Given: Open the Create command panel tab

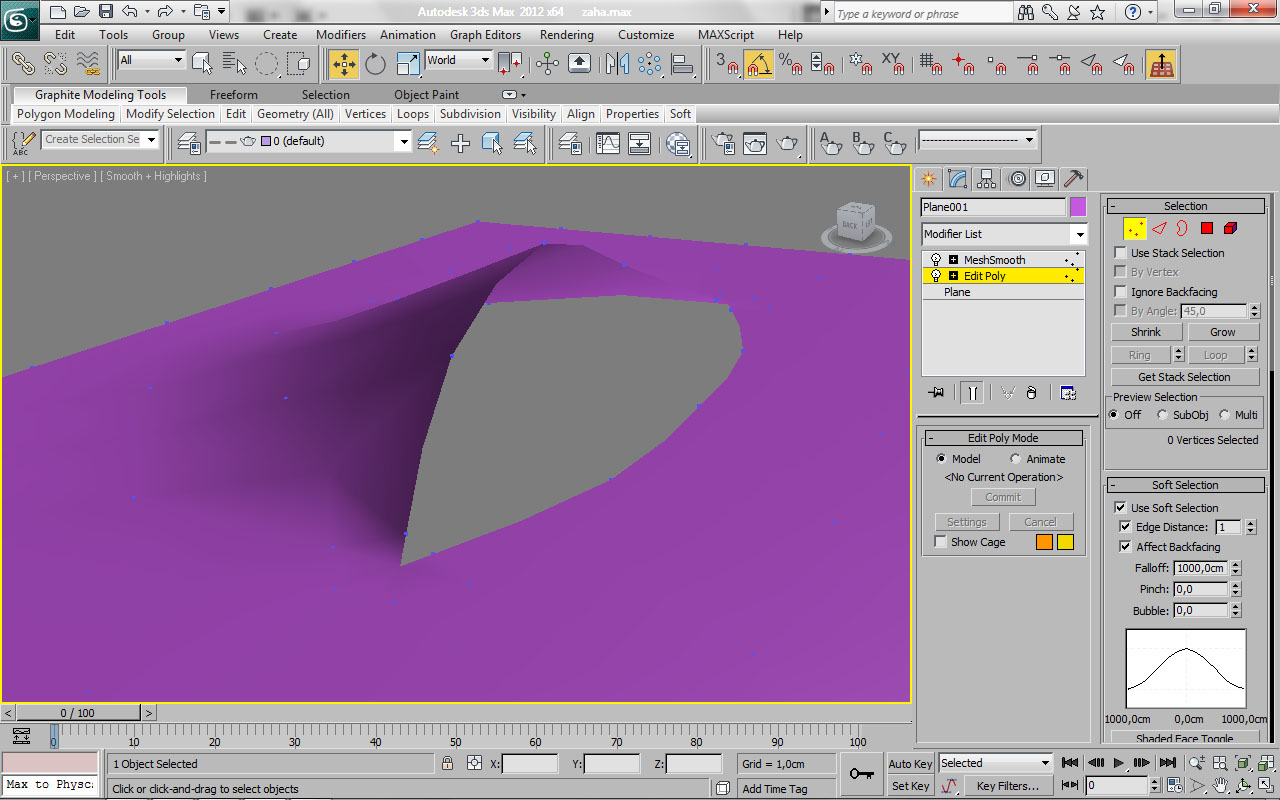Looking at the screenshot, I should coord(929,179).
